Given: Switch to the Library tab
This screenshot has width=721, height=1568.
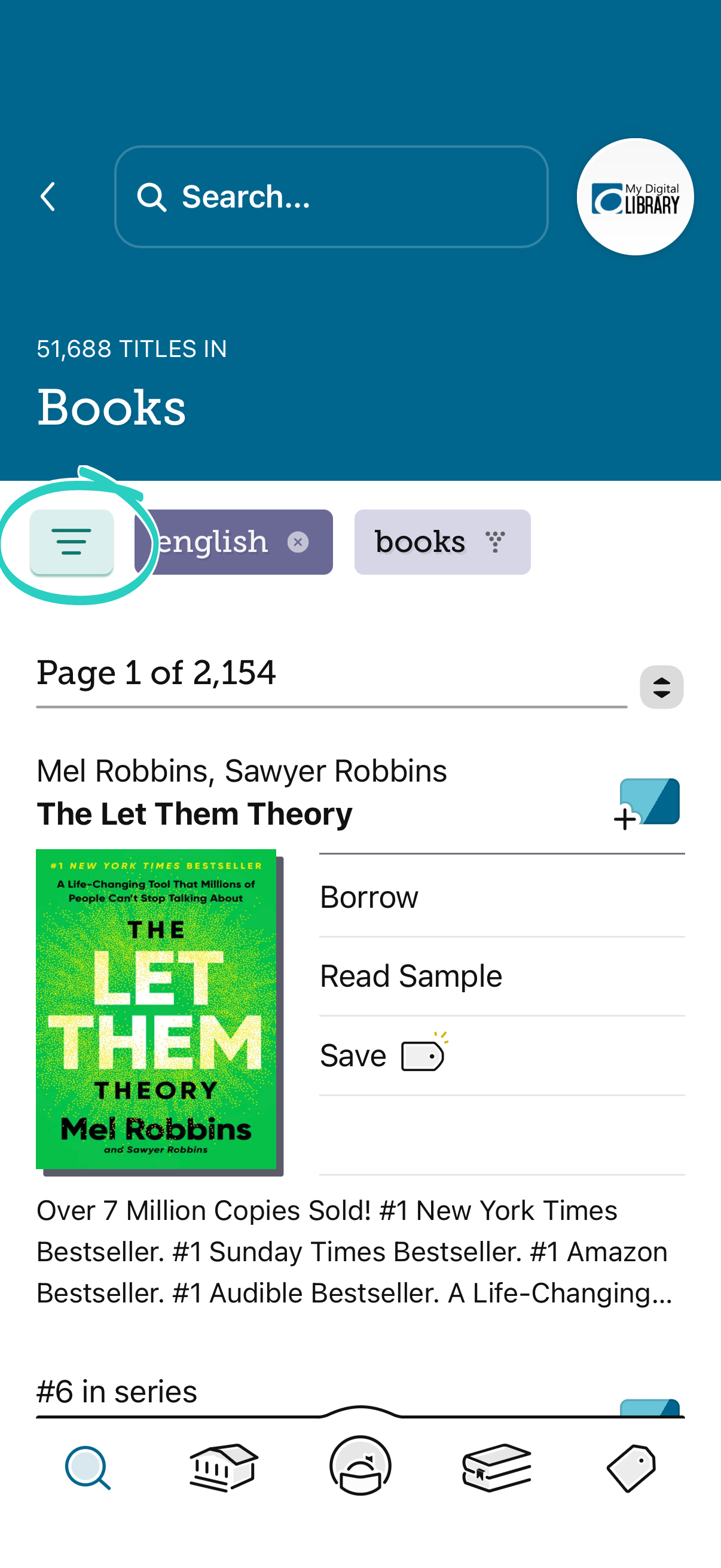Looking at the screenshot, I should (224, 1467).
